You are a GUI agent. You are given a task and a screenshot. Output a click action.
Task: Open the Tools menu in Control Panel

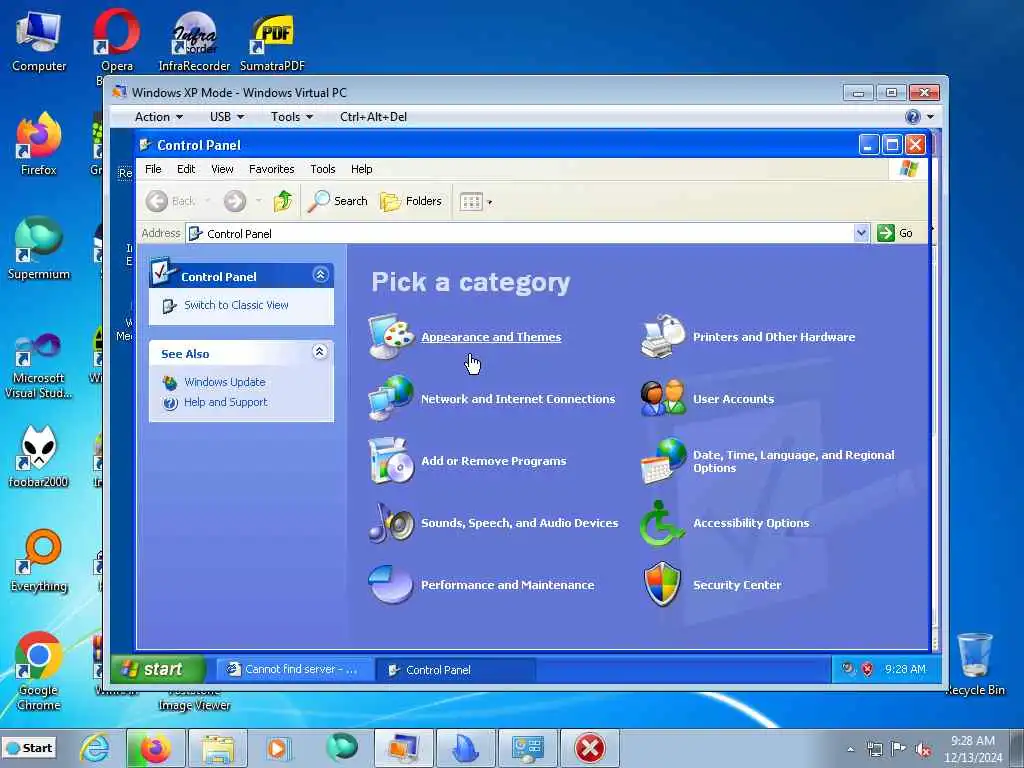[323, 169]
